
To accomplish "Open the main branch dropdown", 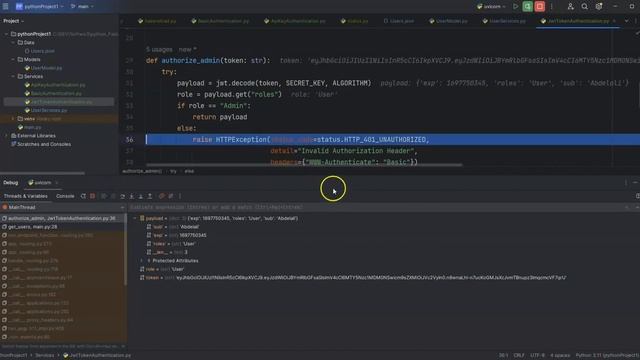I will click(82, 7).
